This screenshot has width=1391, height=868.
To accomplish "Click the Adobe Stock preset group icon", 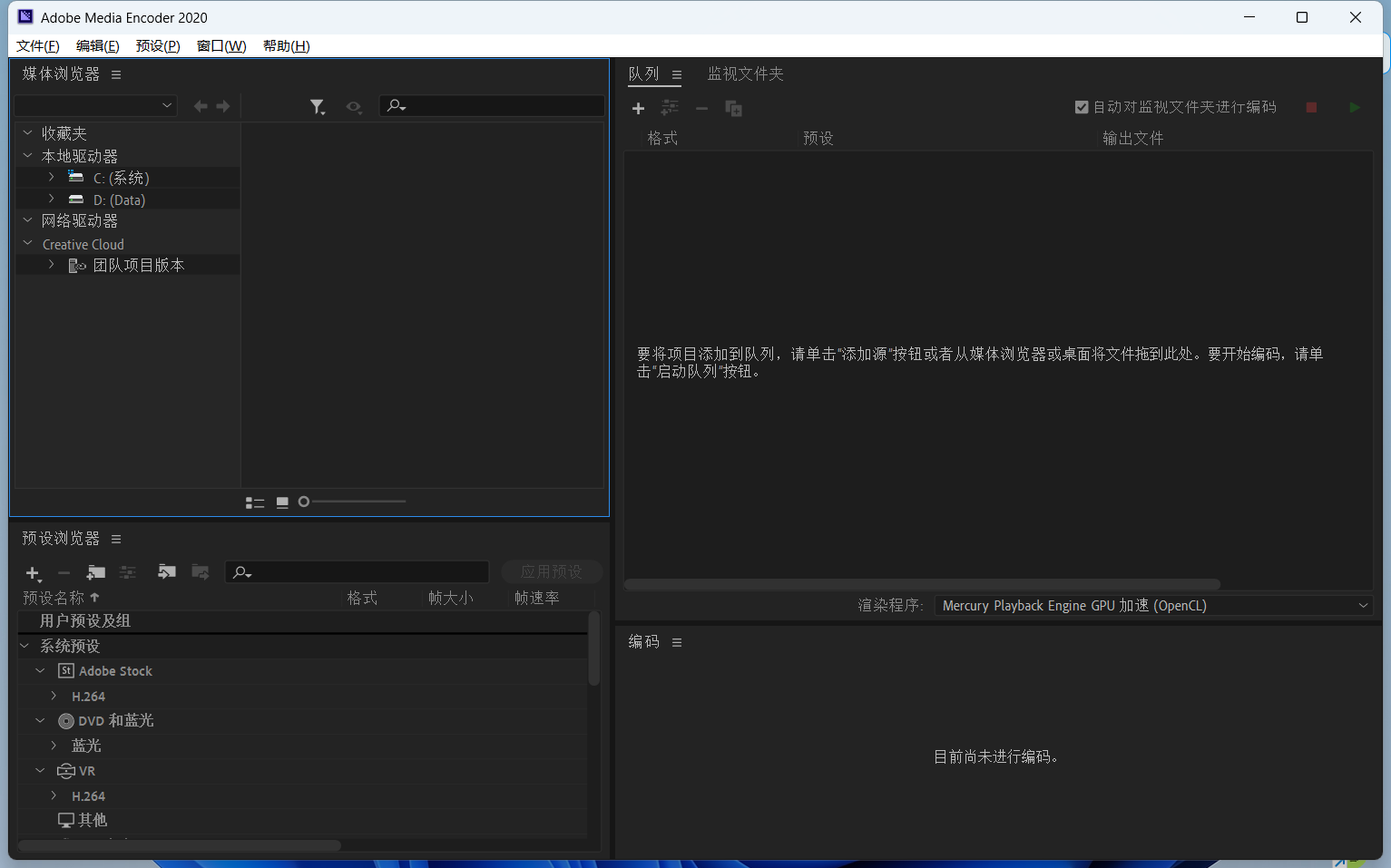I will pos(66,671).
